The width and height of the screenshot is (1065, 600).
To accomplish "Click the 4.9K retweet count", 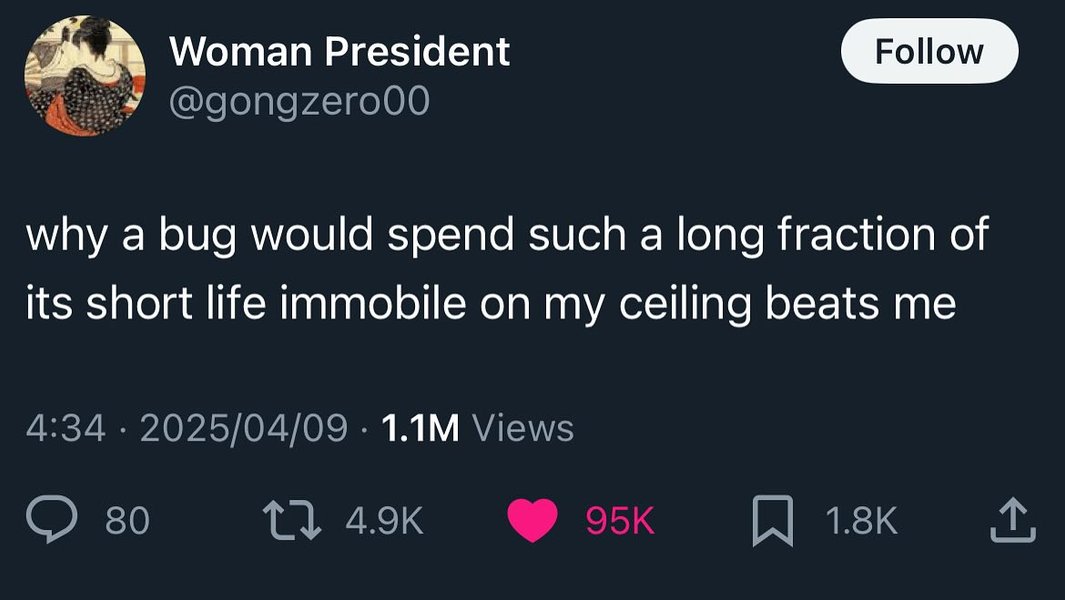I will click(384, 520).
